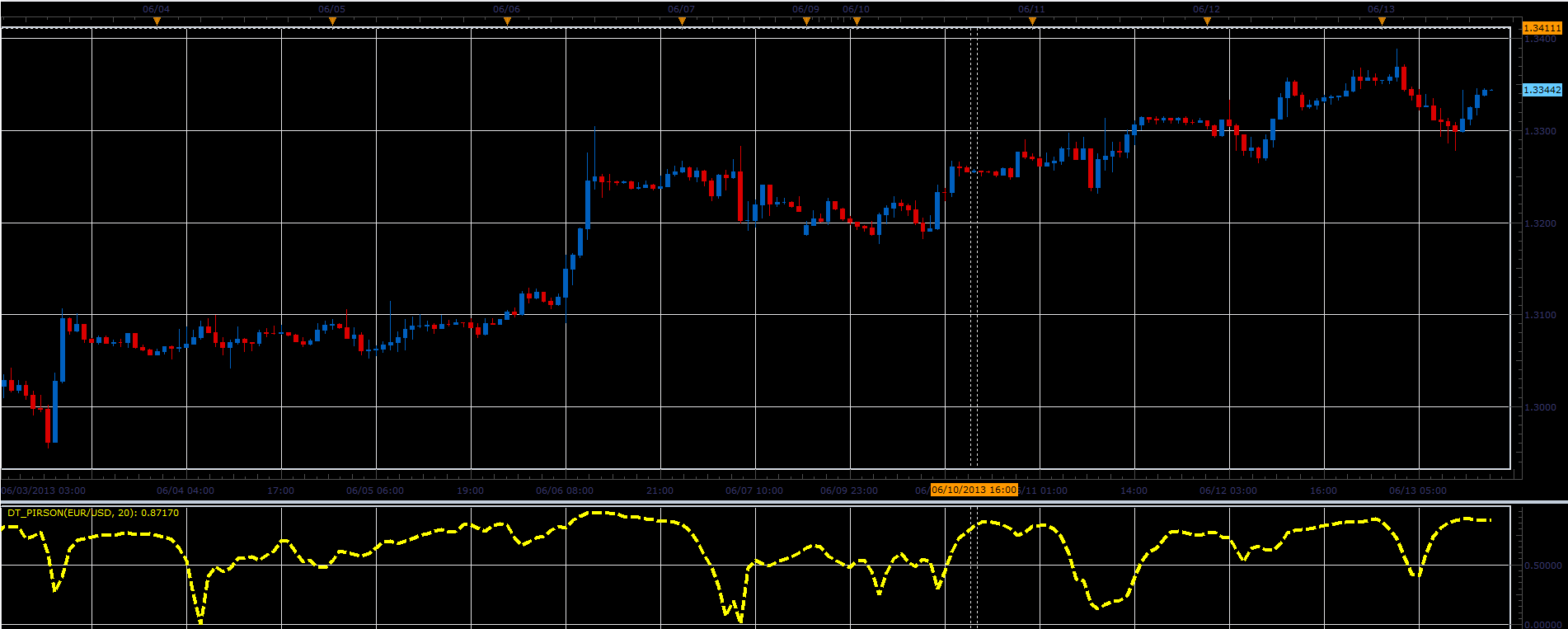Click the 06/09 day marker triangle
The height and width of the screenshot is (629, 1568).
coord(806,21)
